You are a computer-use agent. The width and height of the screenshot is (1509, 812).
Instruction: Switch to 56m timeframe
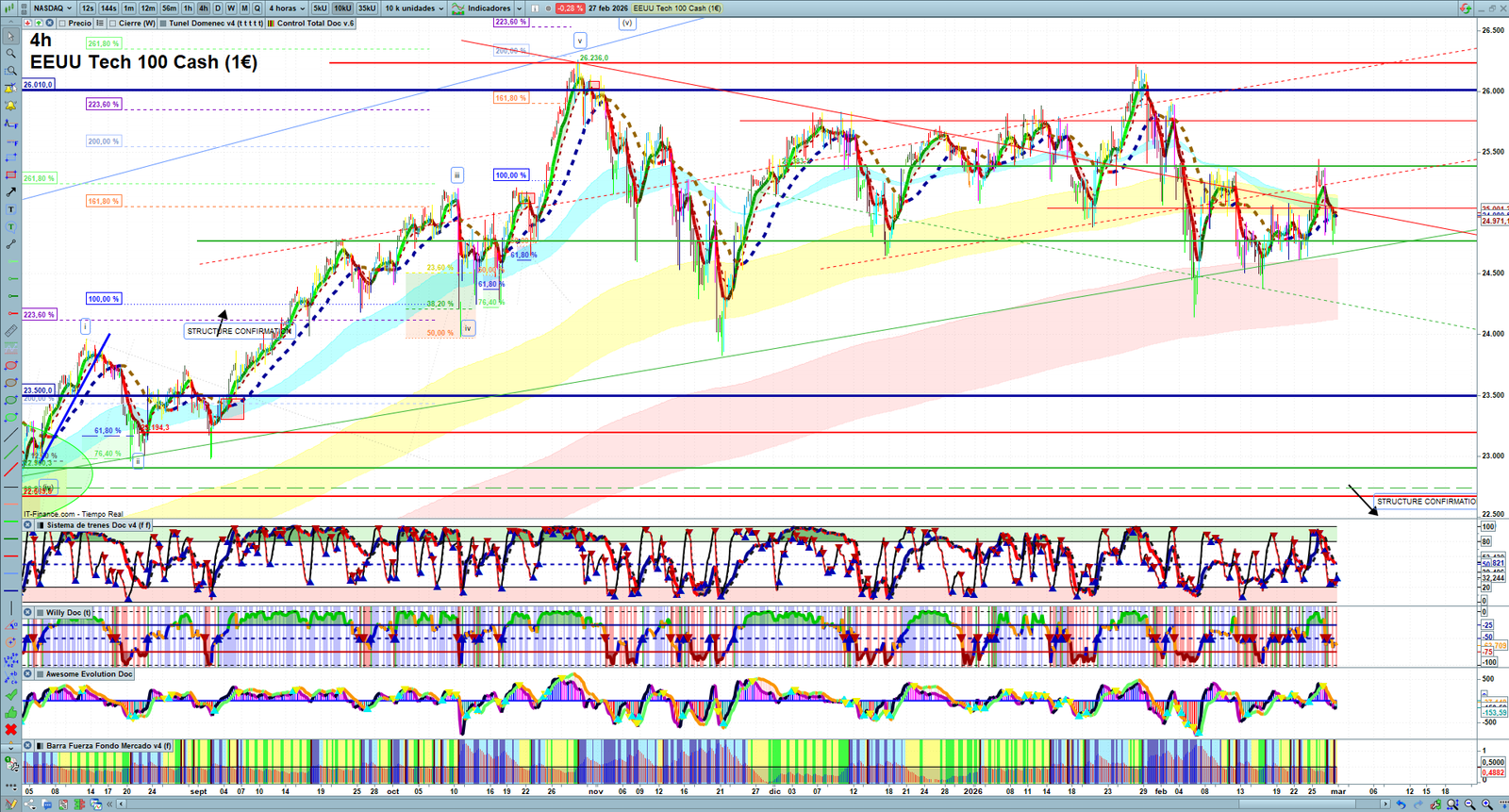click(169, 8)
